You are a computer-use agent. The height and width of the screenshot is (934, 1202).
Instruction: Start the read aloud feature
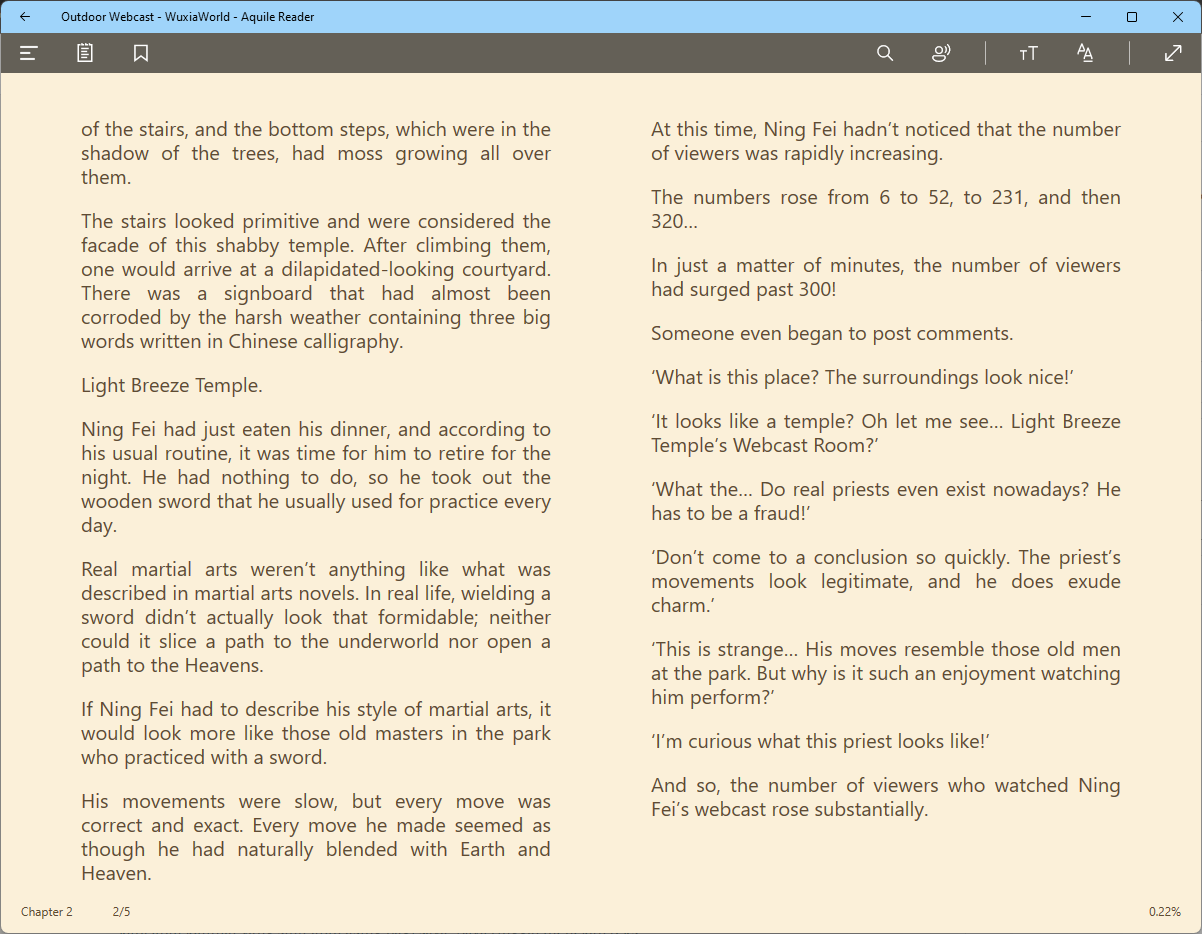click(940, 53)
